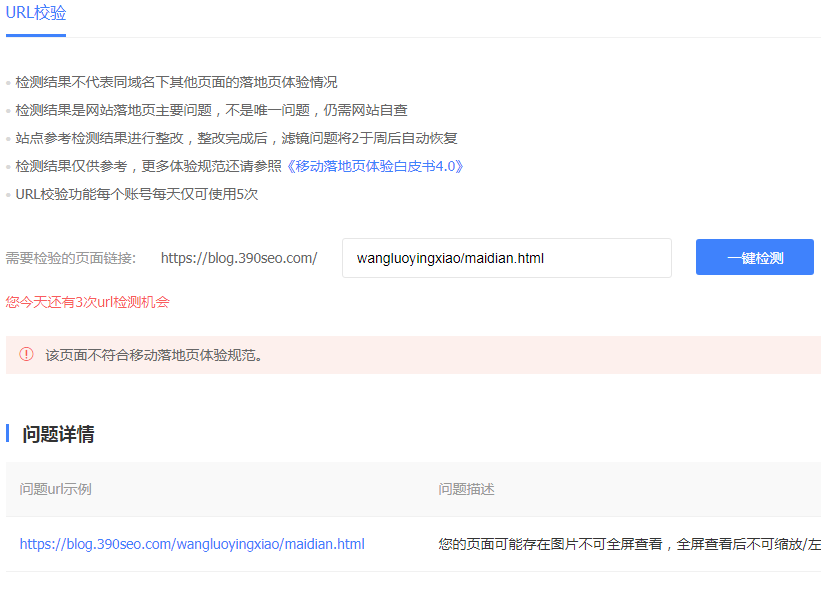This screenshot has width=821, height=605.
Task: Click the note about 滤镜问题将2于周后自动恢复
Action: pyautogui.click(x=236, y=138)
